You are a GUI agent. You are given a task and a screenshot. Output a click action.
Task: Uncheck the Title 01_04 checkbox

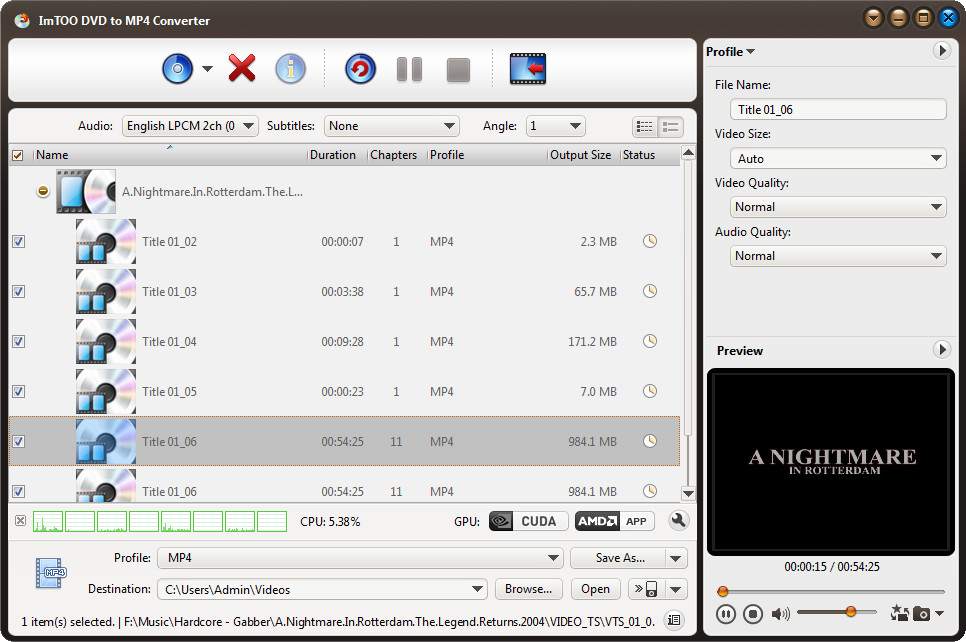[x=18, y=341]
